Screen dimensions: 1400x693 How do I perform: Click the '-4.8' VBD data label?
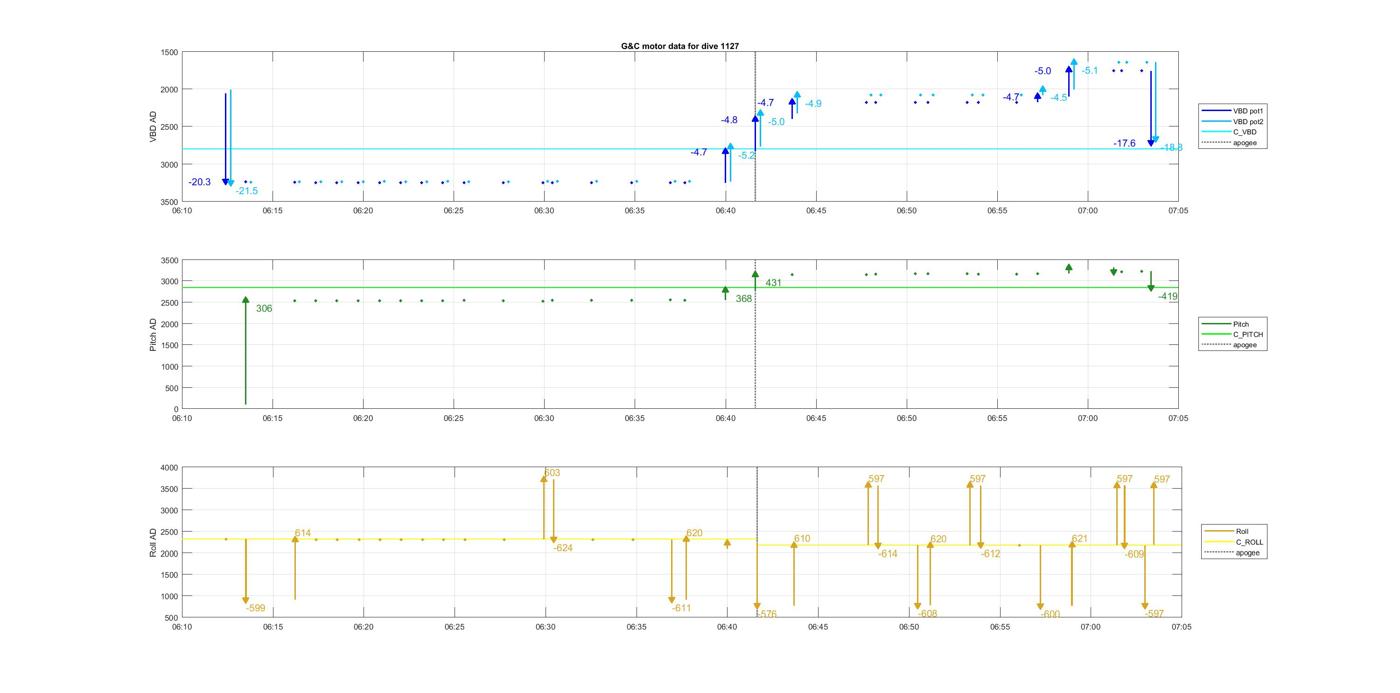[729, 120]
